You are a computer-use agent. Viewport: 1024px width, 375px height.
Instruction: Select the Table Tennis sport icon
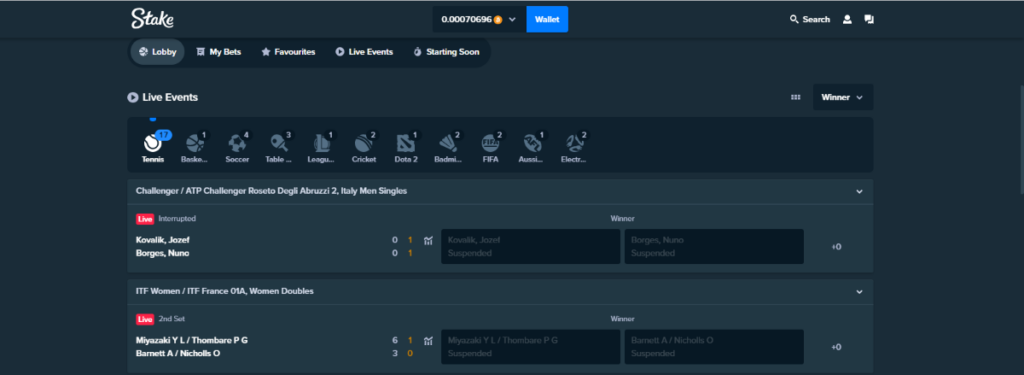pyautogui.click(x=279, y=146)
